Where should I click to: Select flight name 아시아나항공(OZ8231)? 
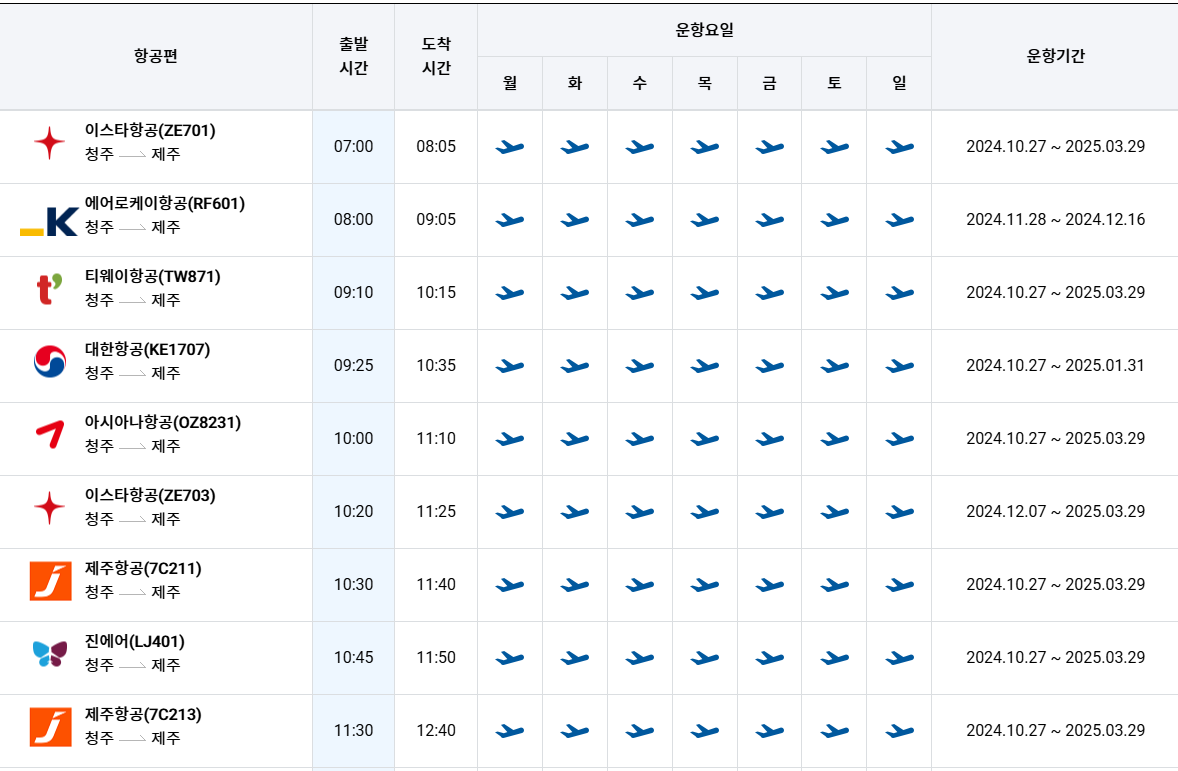(162, 422)
